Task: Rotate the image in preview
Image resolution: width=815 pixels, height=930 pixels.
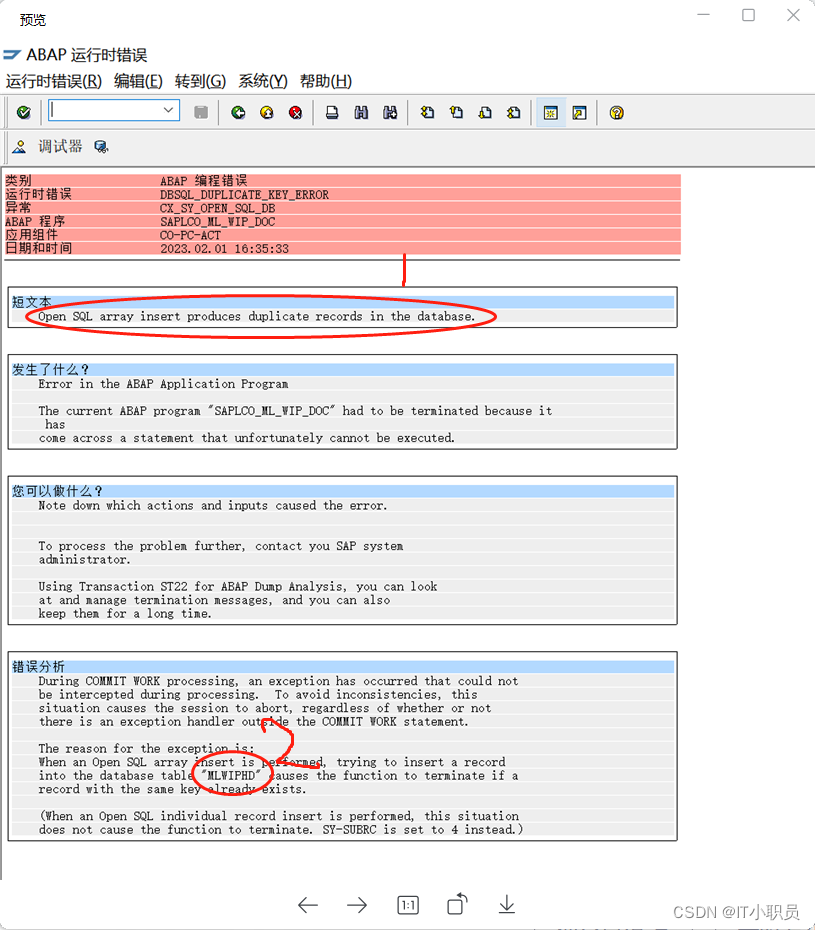Action: tap(457, 904)
